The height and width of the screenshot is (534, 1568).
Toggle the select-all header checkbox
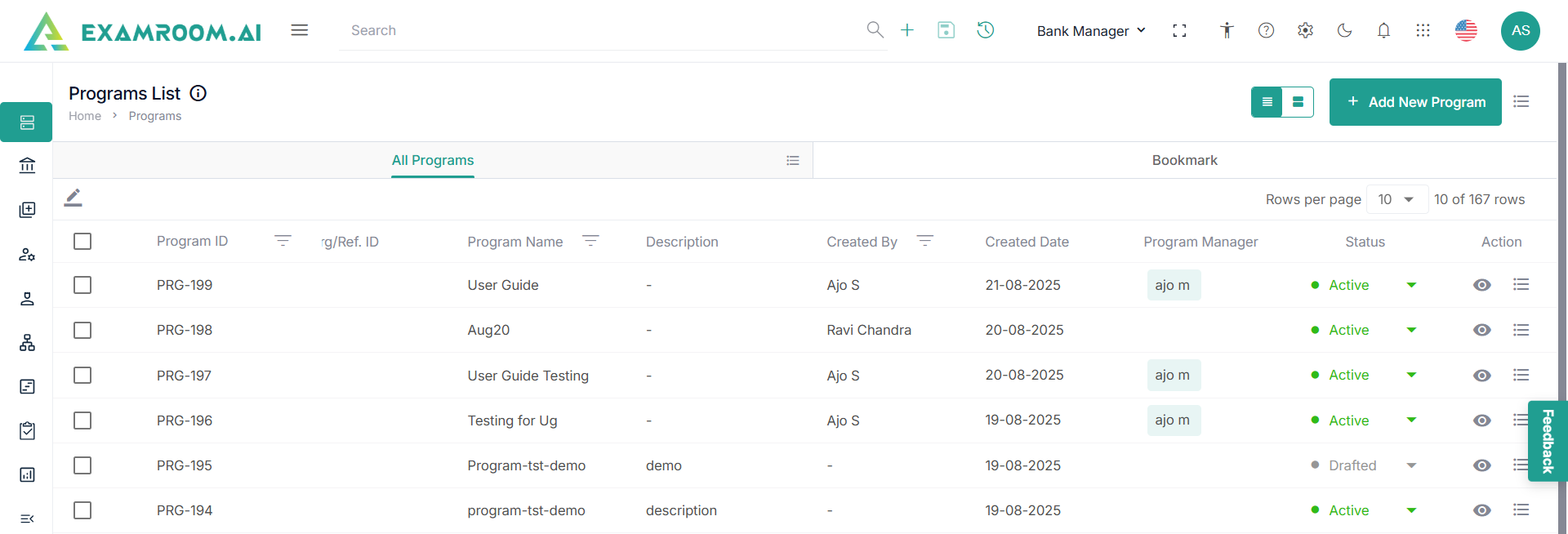[82, 241]
